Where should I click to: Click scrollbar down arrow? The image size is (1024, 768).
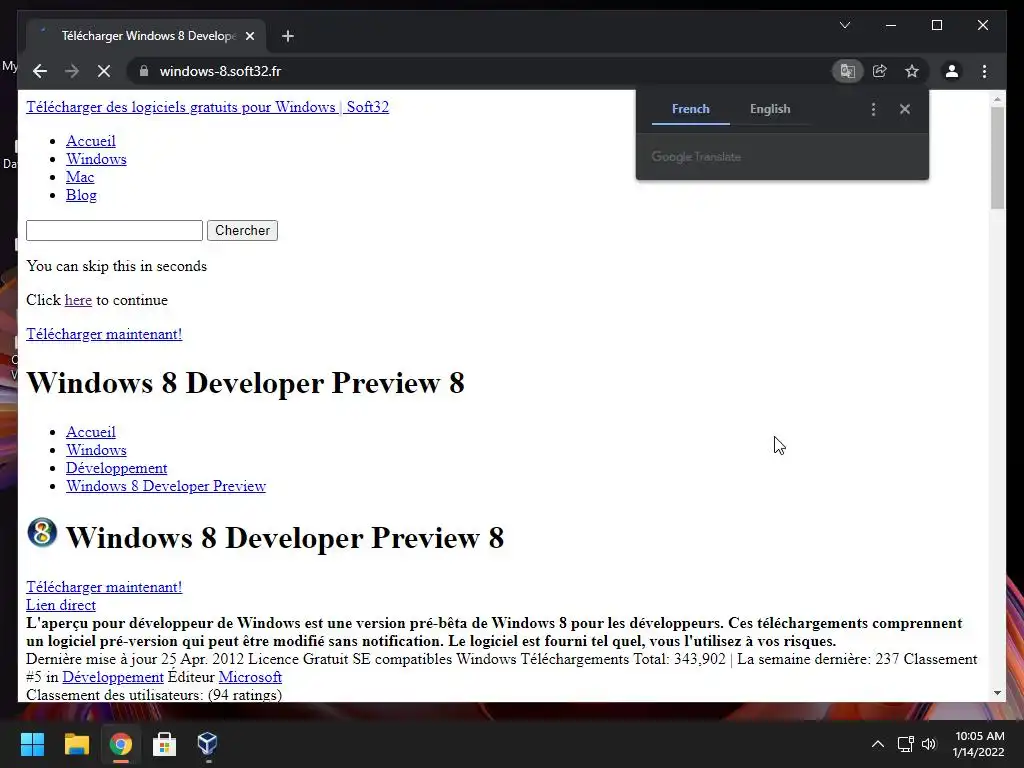(x=997, y=693)
